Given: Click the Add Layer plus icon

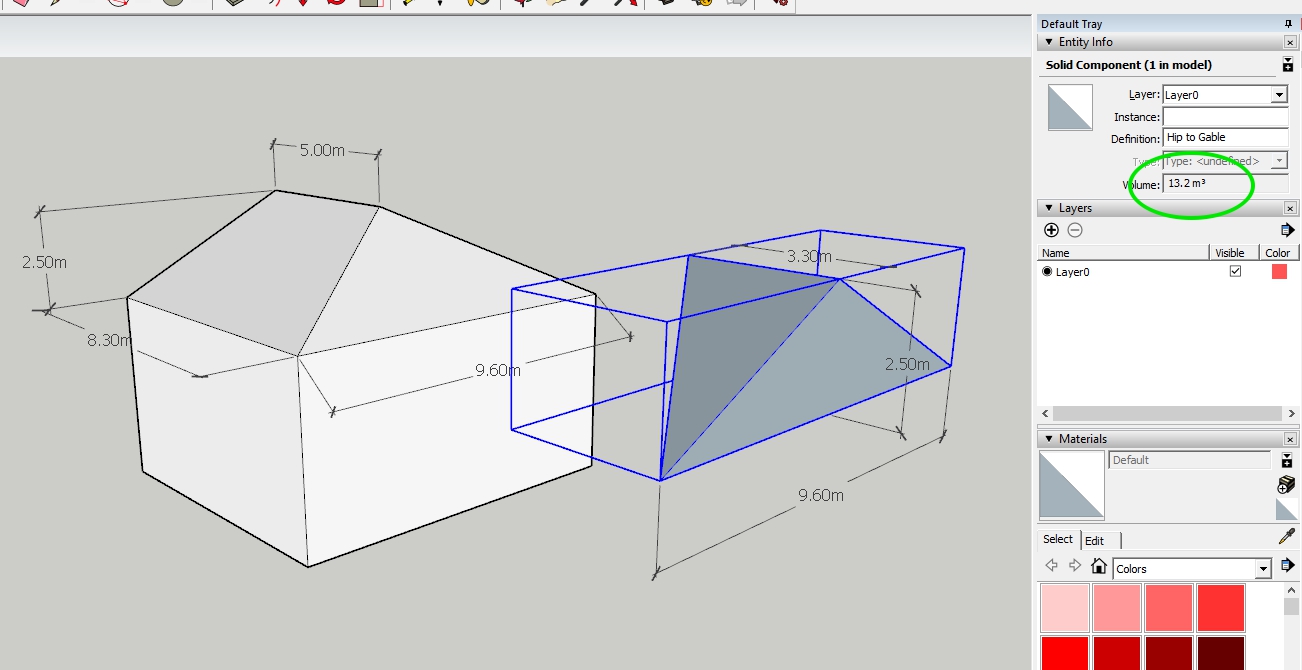Looking at the screenshot, I should (x=1051, y=230).
